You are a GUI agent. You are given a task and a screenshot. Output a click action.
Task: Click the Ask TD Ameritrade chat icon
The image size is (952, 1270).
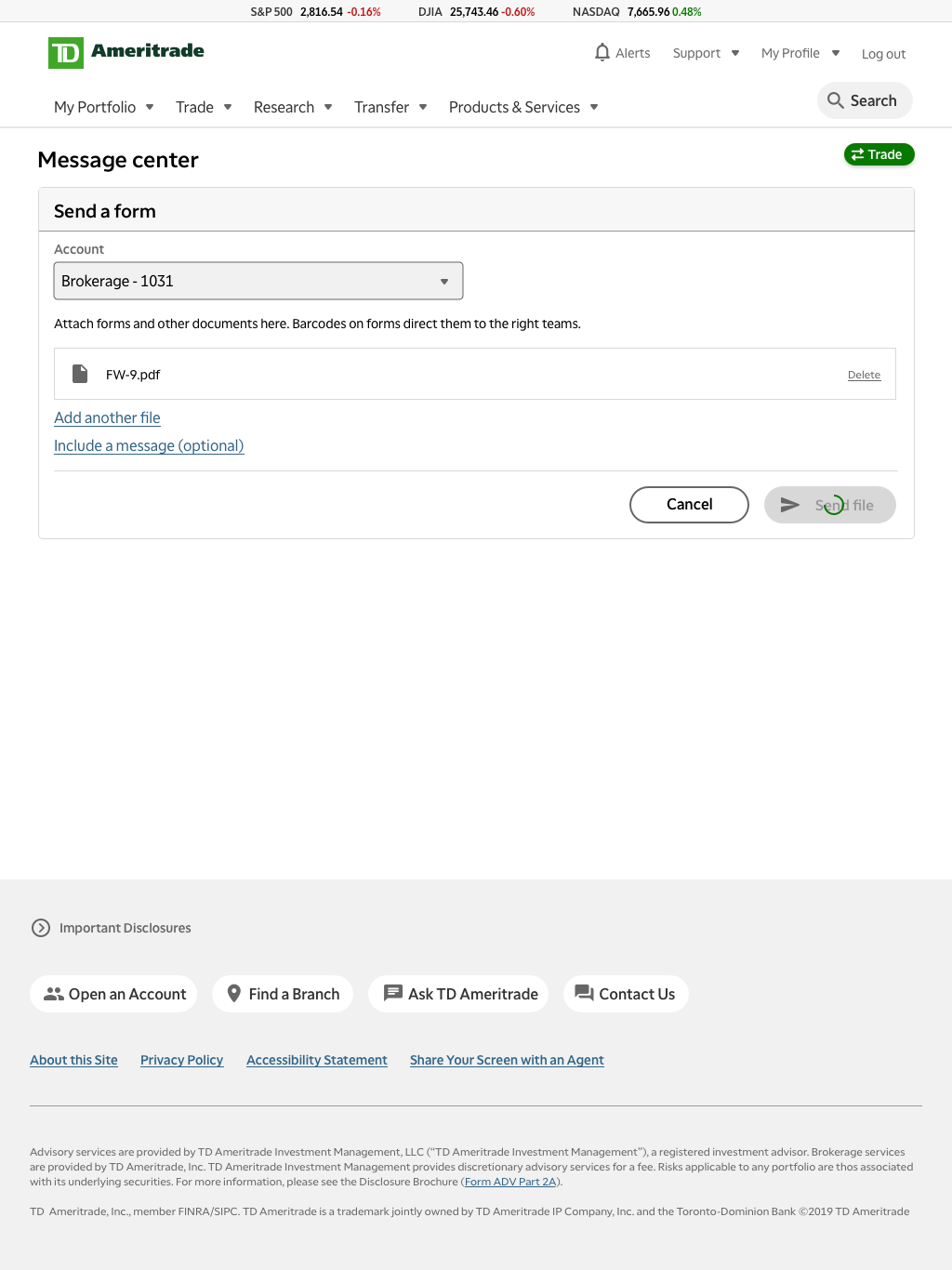click(x=393, y=993)
